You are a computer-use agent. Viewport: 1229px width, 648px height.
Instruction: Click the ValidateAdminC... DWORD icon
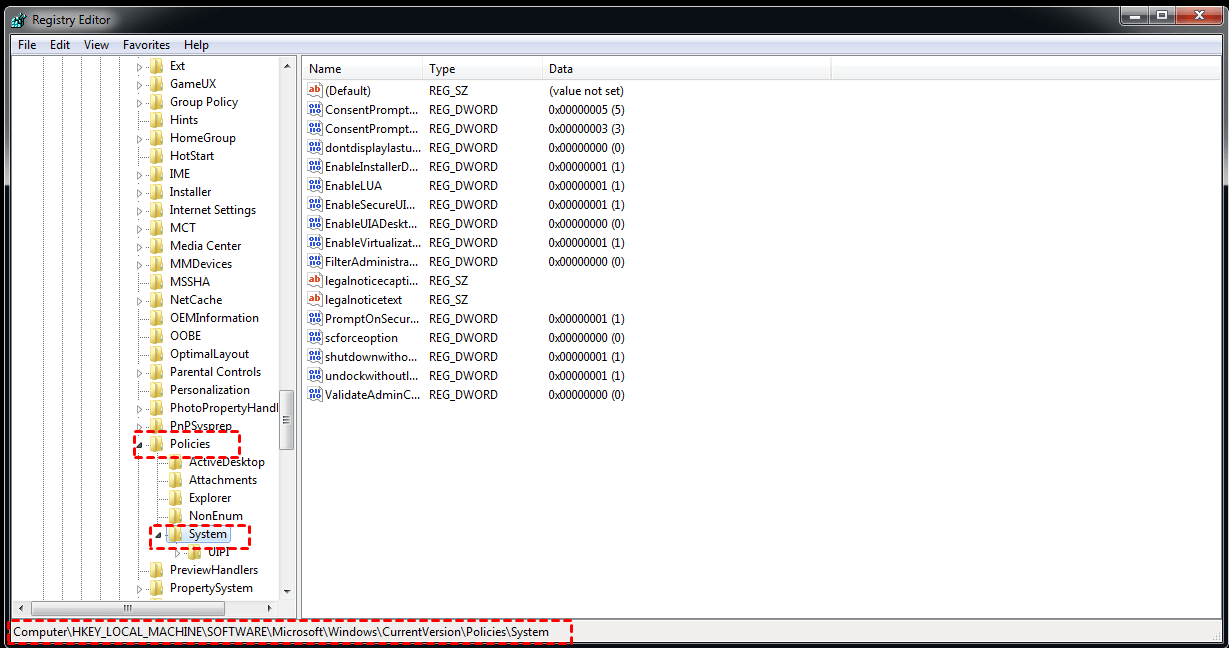(x=315, y=395)
